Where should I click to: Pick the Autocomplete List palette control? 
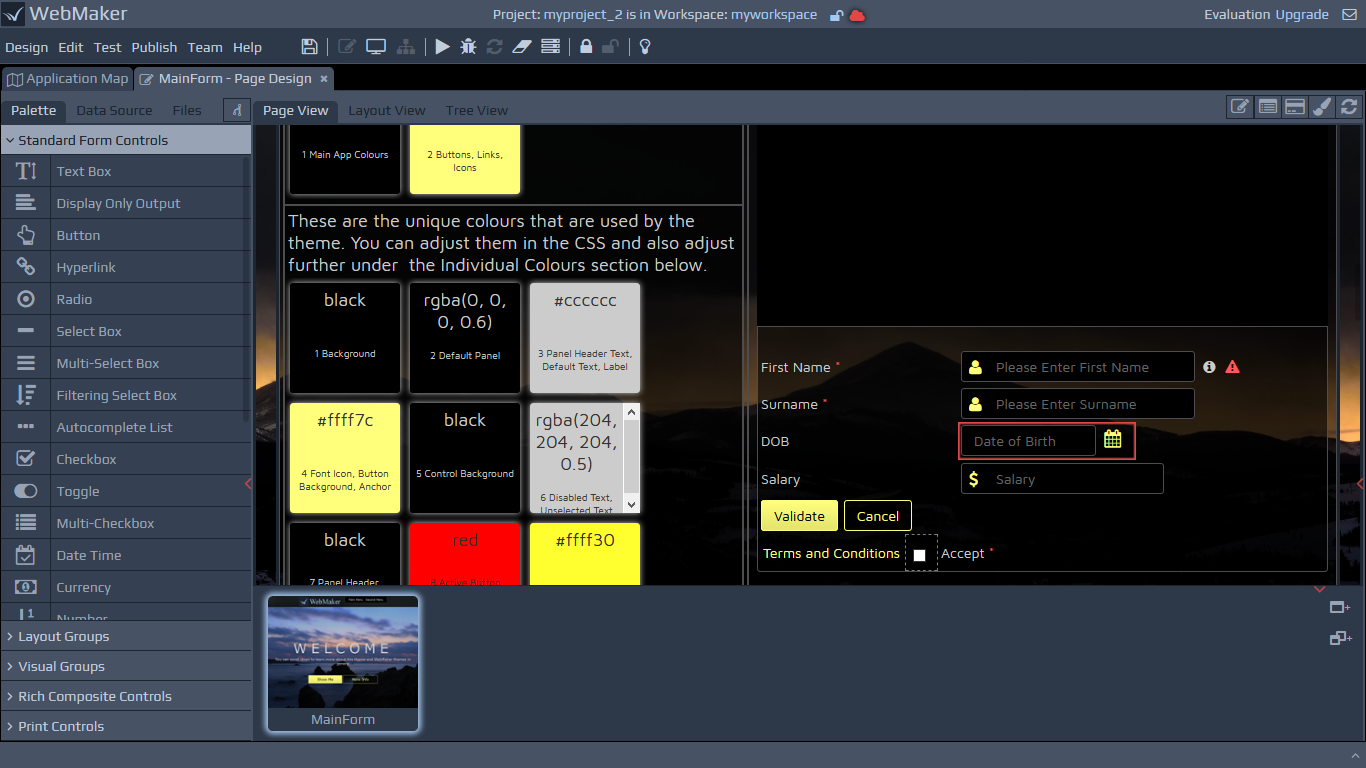click(x=126, y=427)
